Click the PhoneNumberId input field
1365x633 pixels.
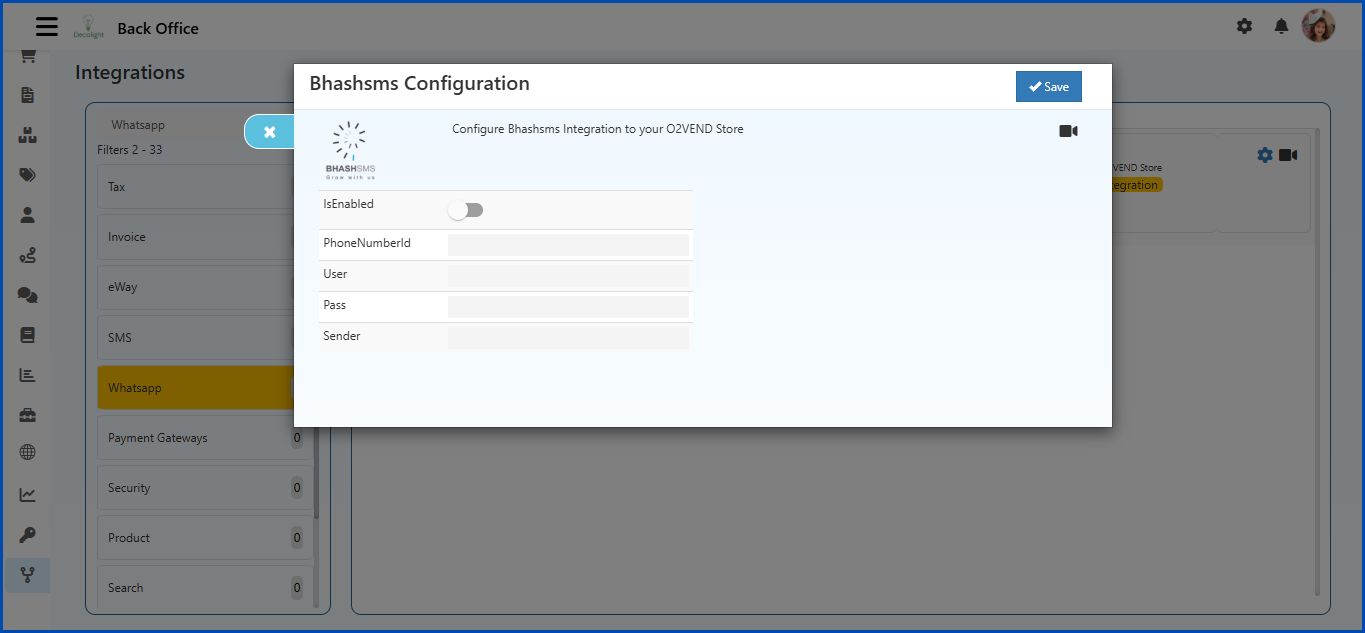(x=568, y=243)
